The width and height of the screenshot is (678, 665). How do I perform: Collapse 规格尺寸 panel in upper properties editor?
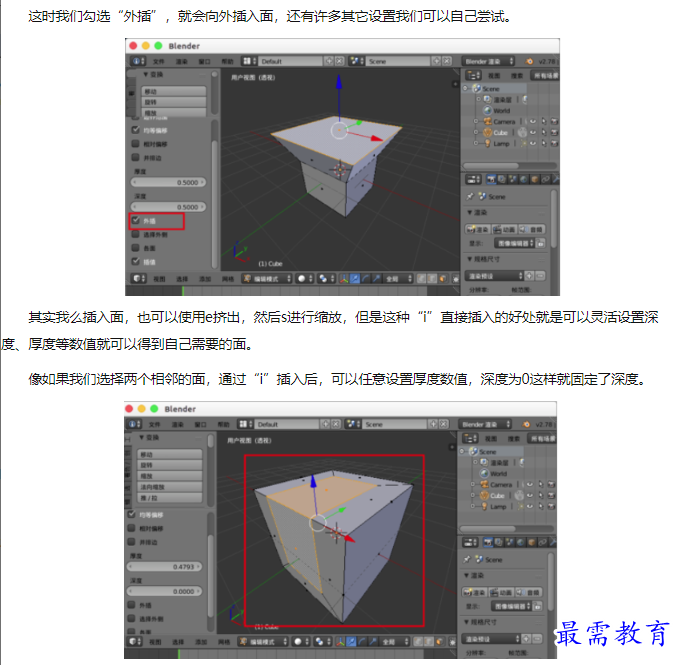tap(470, 259)
